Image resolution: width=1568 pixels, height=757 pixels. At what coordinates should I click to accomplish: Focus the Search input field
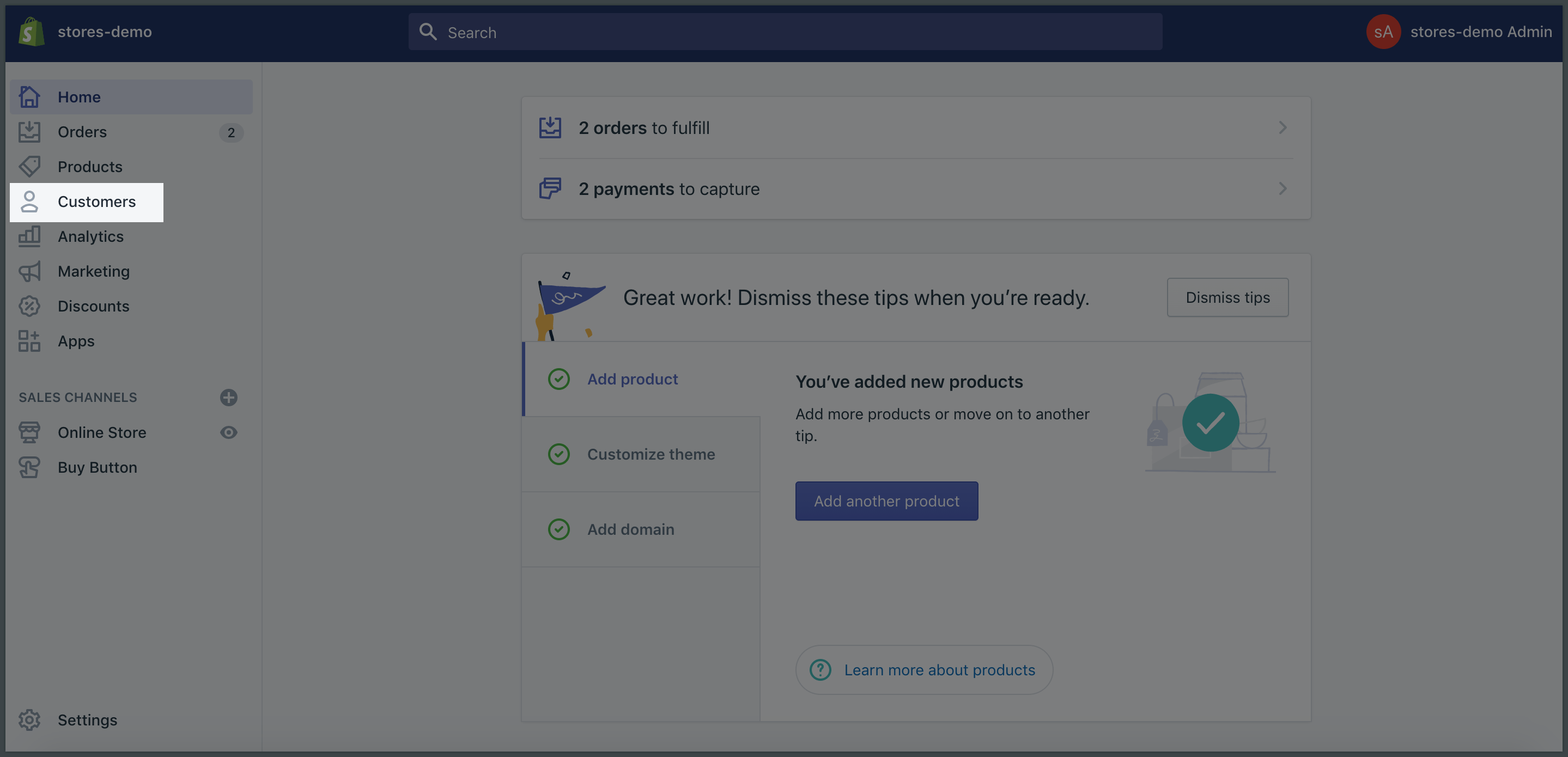point(785,32)
